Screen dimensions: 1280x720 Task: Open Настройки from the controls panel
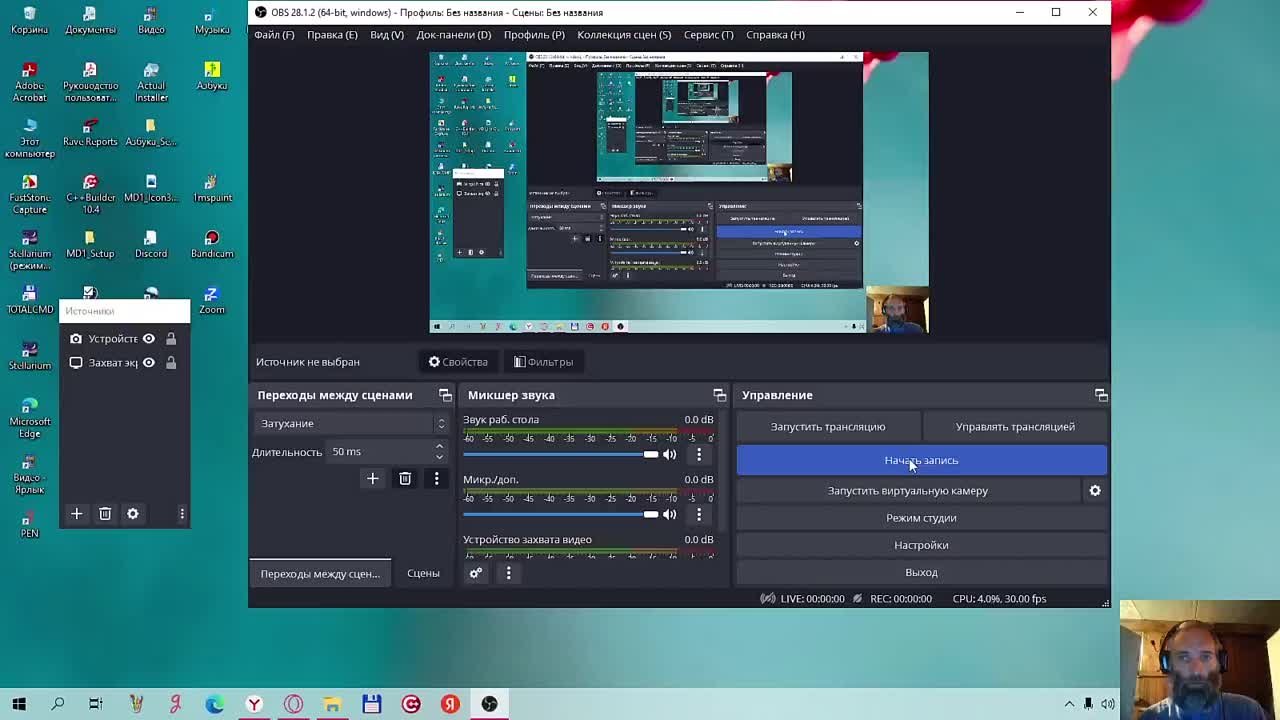coord(921,545)
